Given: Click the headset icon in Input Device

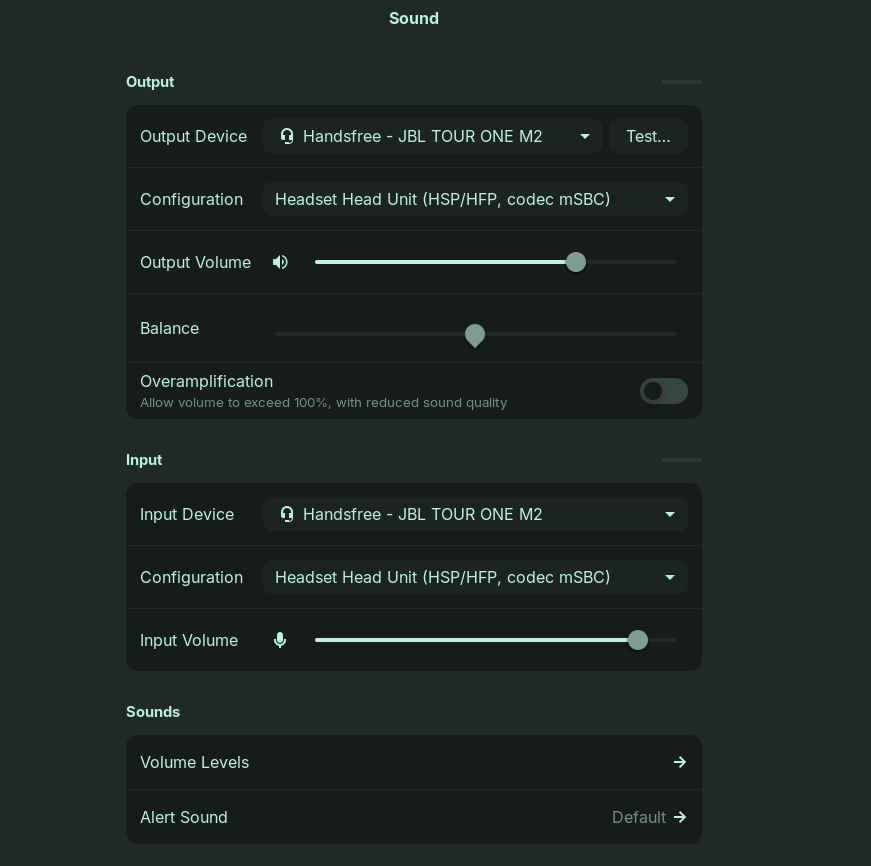Looking at the screenshot, I should [287, 514].
